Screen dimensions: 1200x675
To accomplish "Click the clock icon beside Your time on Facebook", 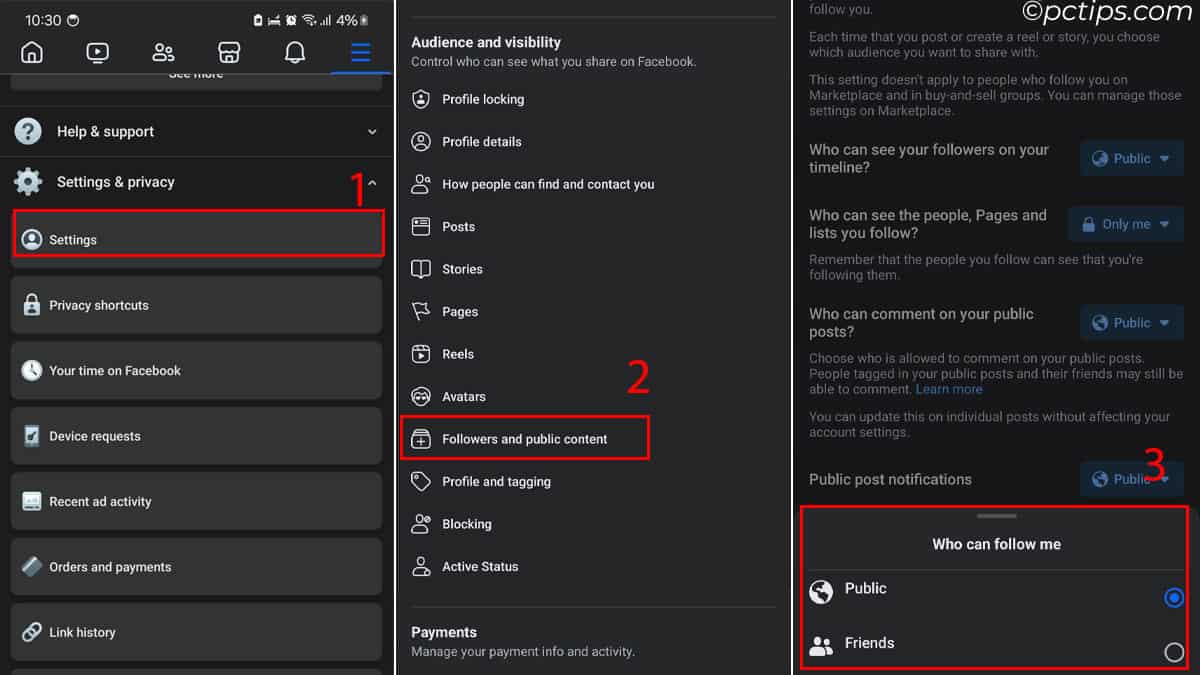I will pyautogui.click(x=32, y=370).
